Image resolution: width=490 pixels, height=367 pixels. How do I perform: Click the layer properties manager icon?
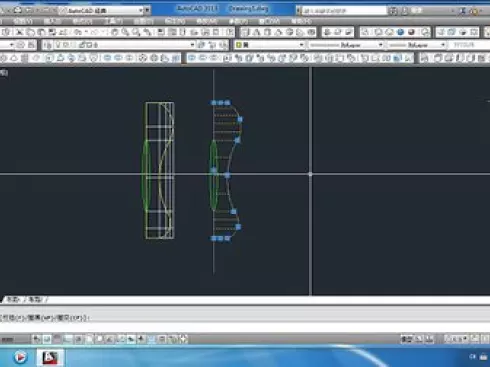[48, 45]
